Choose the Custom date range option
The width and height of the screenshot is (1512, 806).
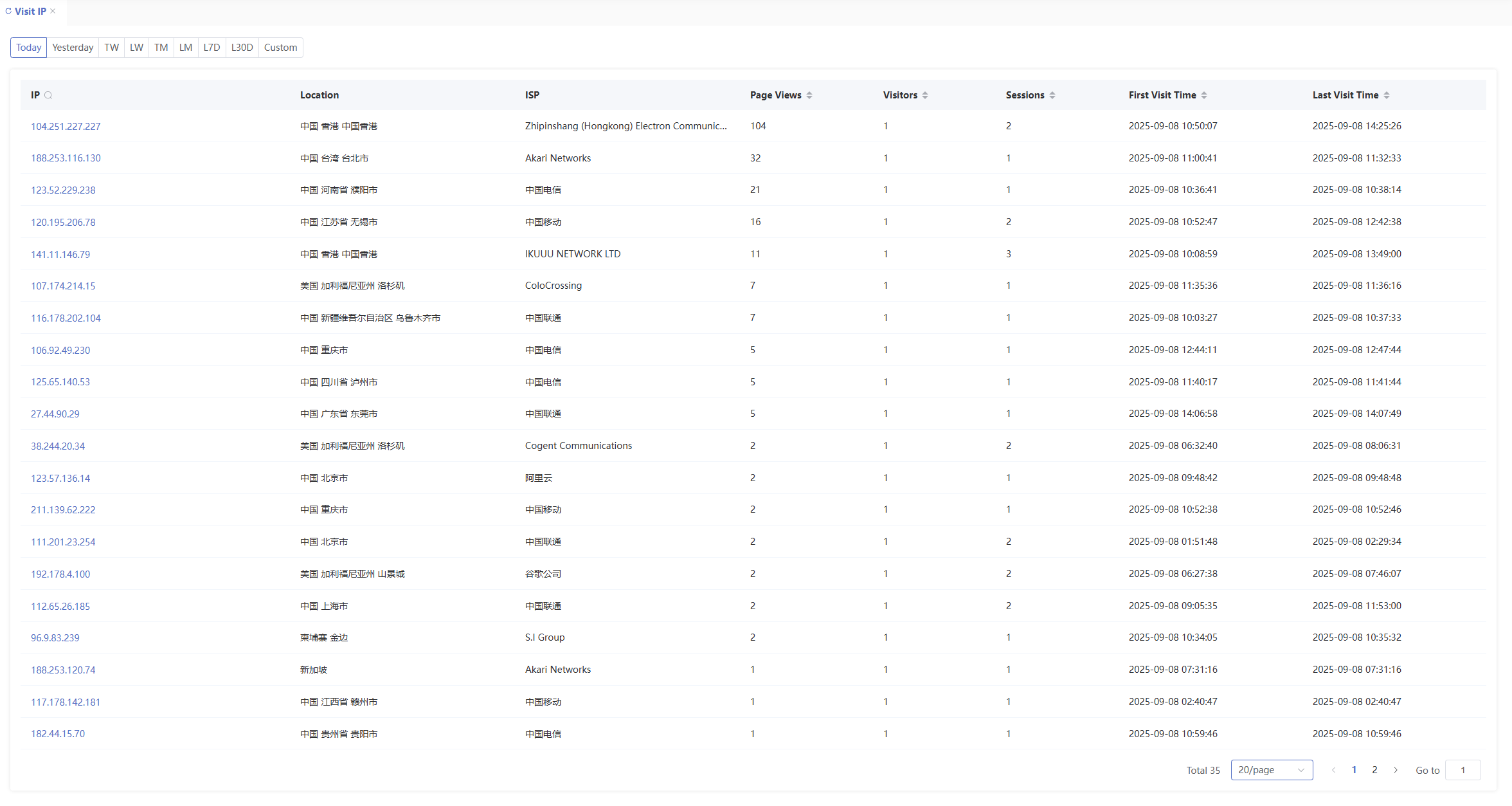coord(280,48)
